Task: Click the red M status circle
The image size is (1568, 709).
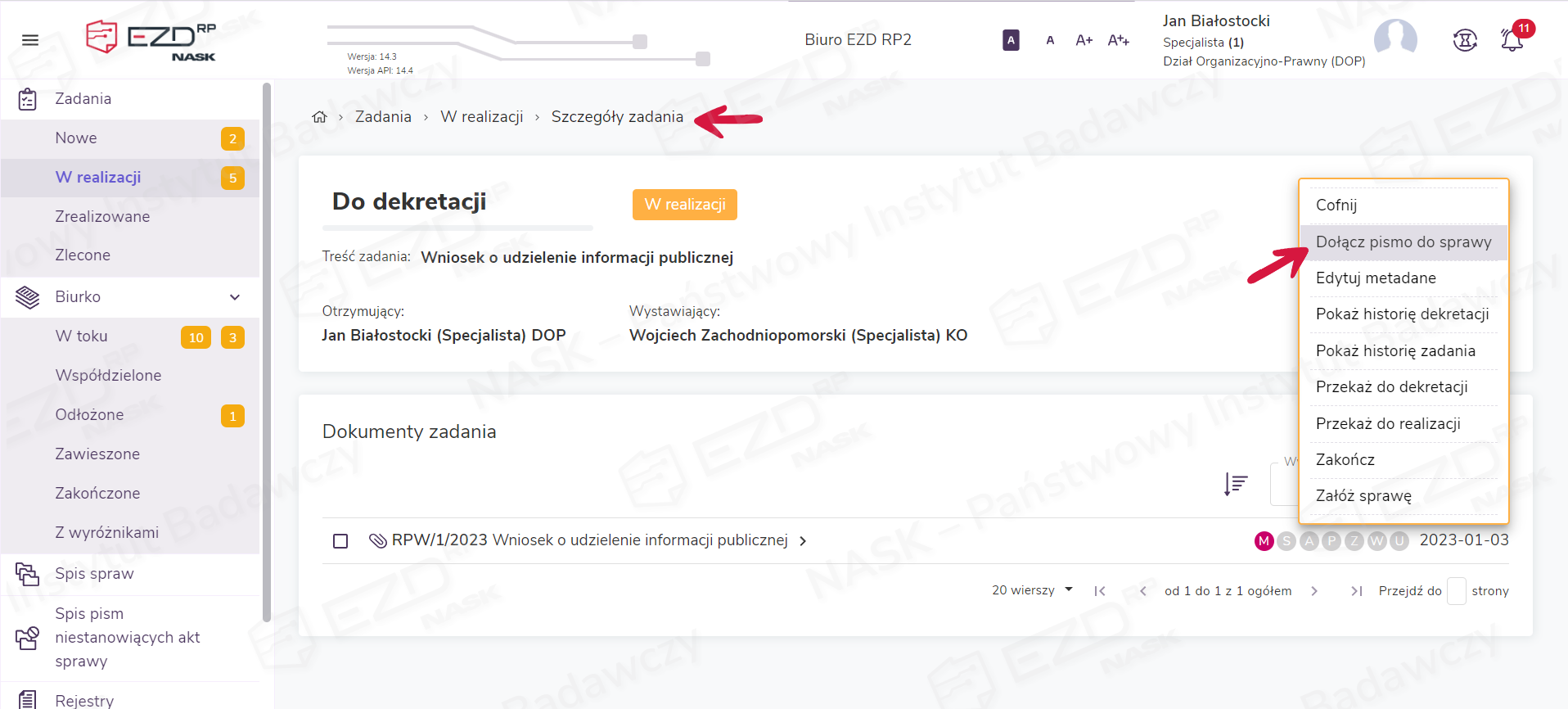Action: tap(1264, 541)
